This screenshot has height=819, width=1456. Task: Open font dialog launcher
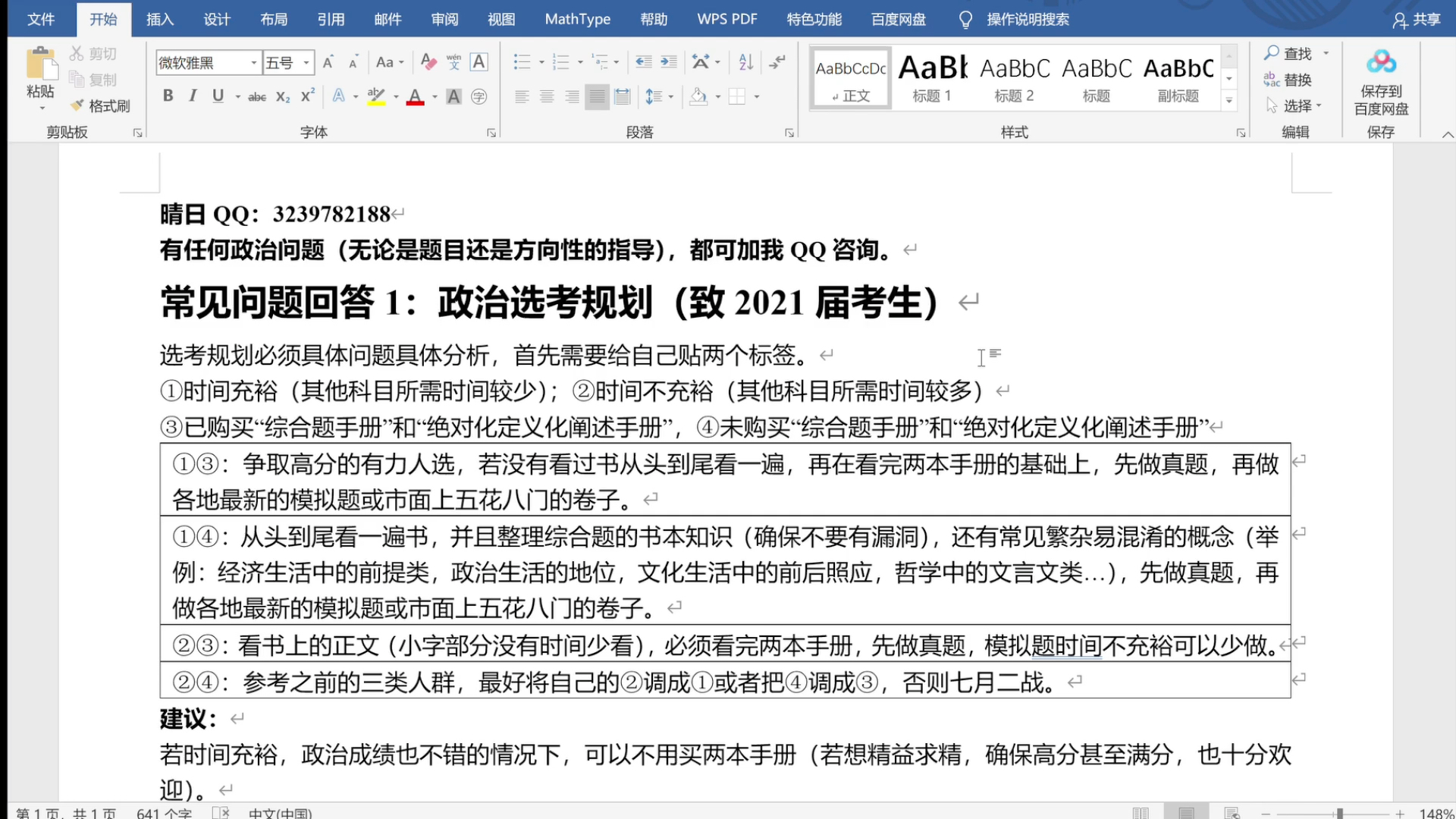pos(491,133)
